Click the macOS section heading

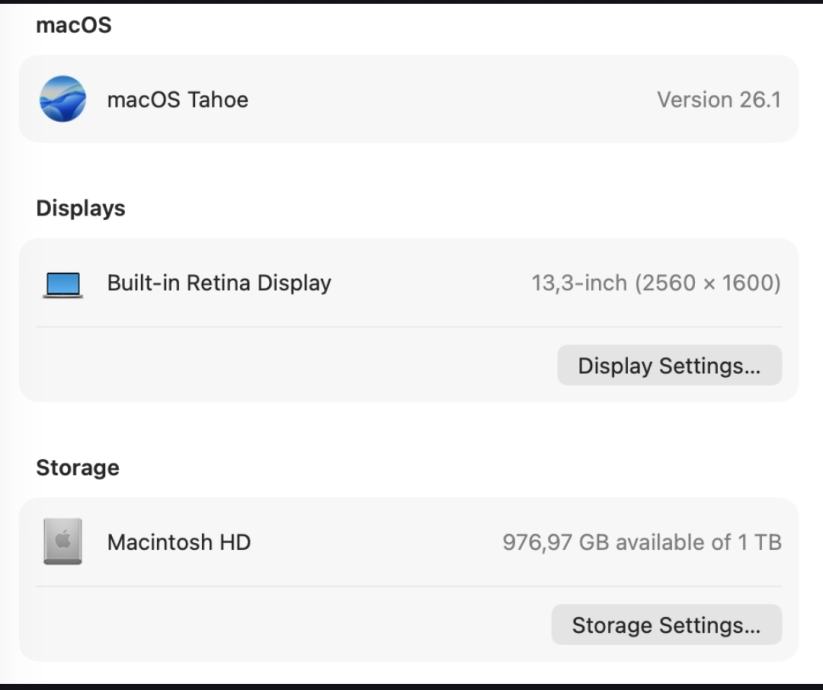(x=74, y=26)
